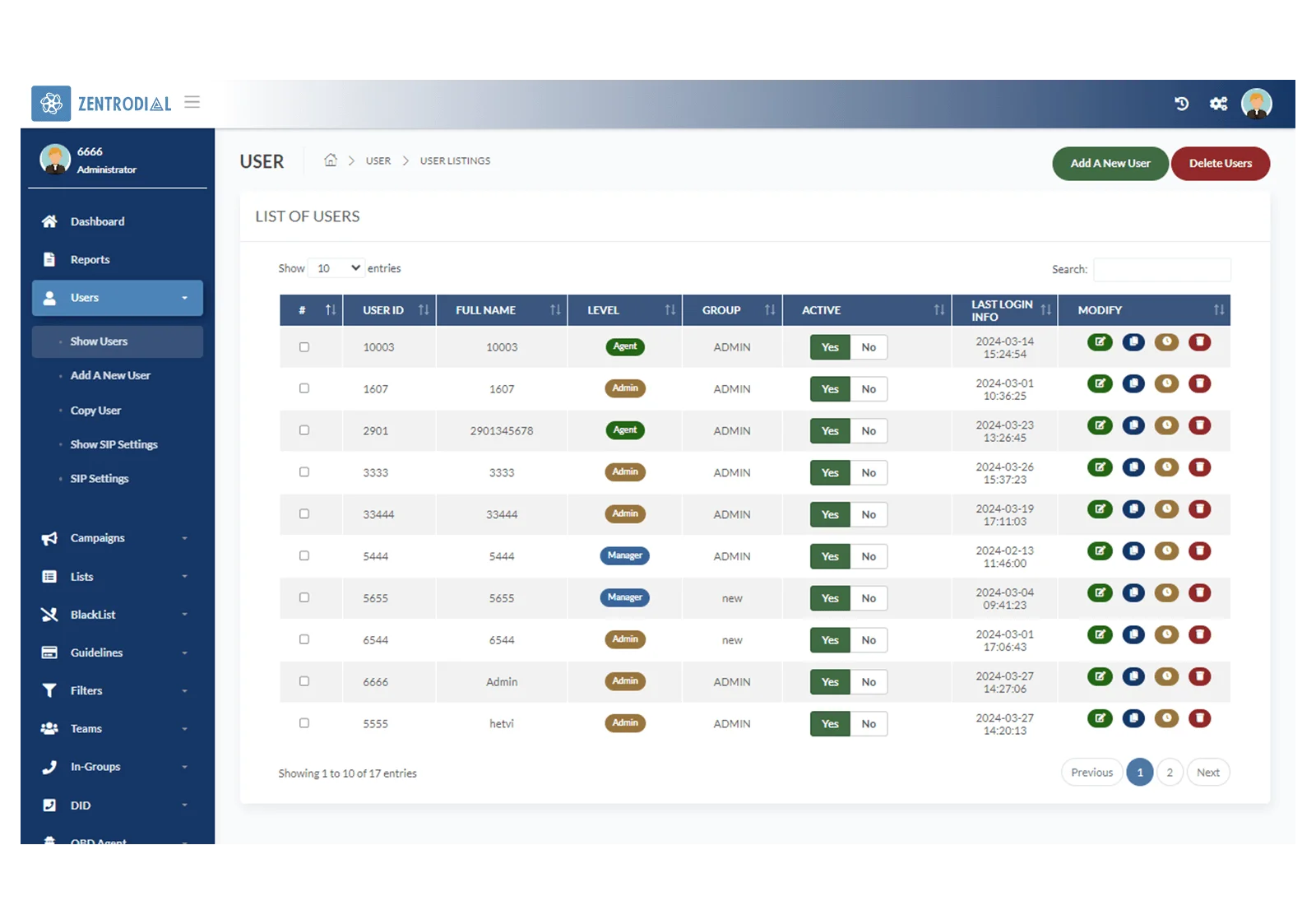Click the hamburger menu icon beside ZentroDial logo
1316x924 pixels.
click(192, 102)
